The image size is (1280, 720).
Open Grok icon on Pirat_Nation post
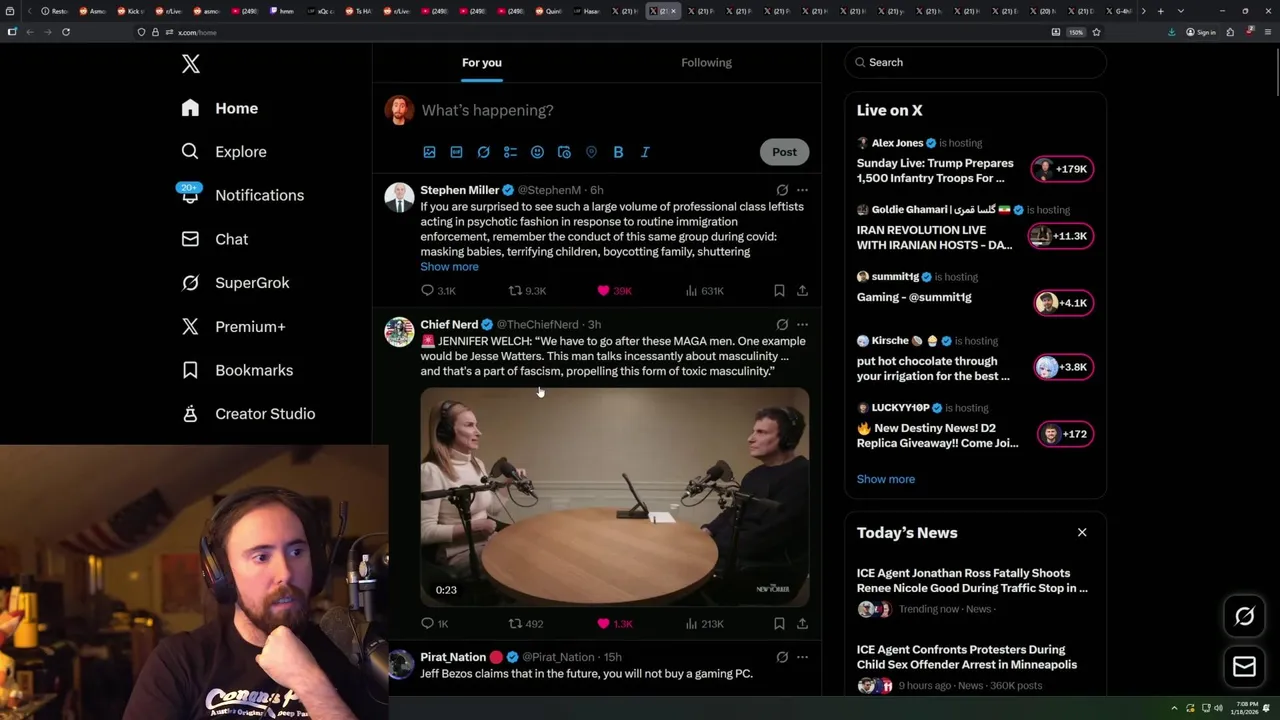(782, 657)
